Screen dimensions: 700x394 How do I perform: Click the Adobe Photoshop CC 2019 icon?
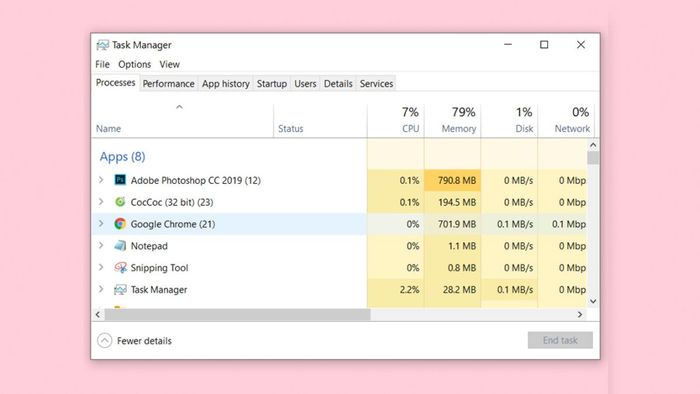[120, 180]
